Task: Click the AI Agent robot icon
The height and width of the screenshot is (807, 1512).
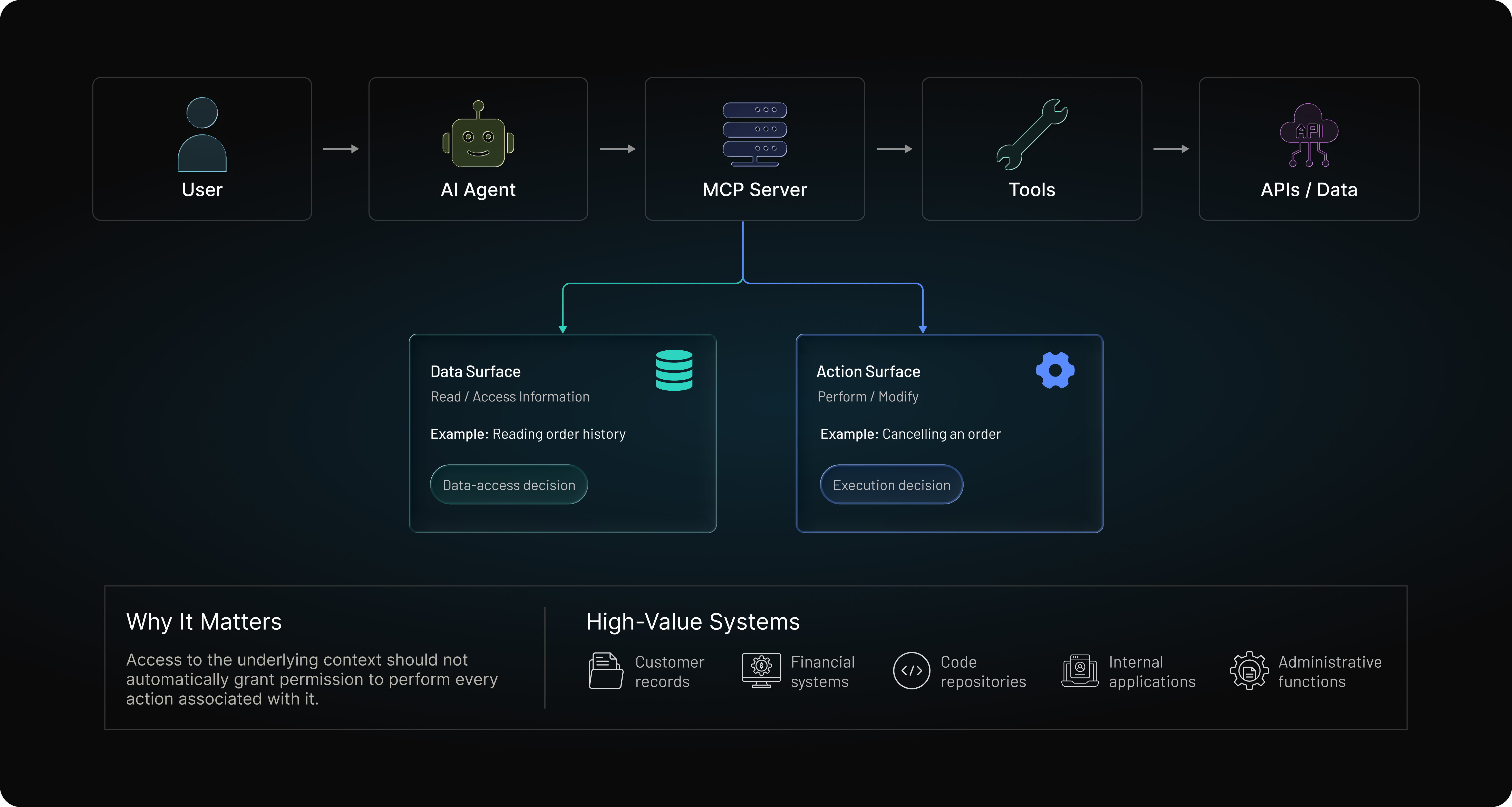Action: pos(478,134)
